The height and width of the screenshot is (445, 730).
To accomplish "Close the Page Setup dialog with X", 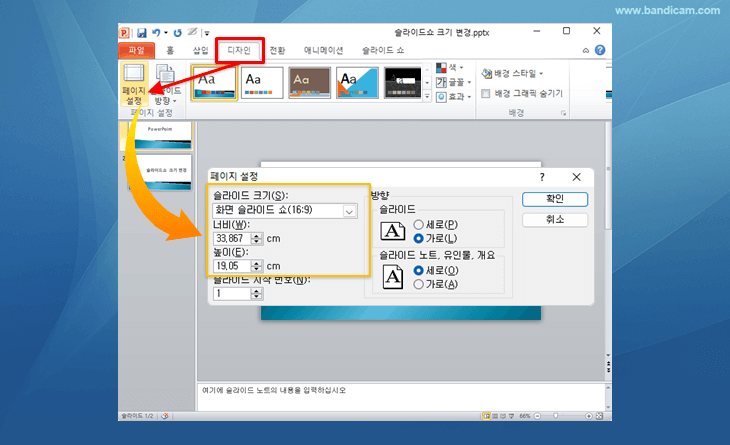I will coord(576,177).
